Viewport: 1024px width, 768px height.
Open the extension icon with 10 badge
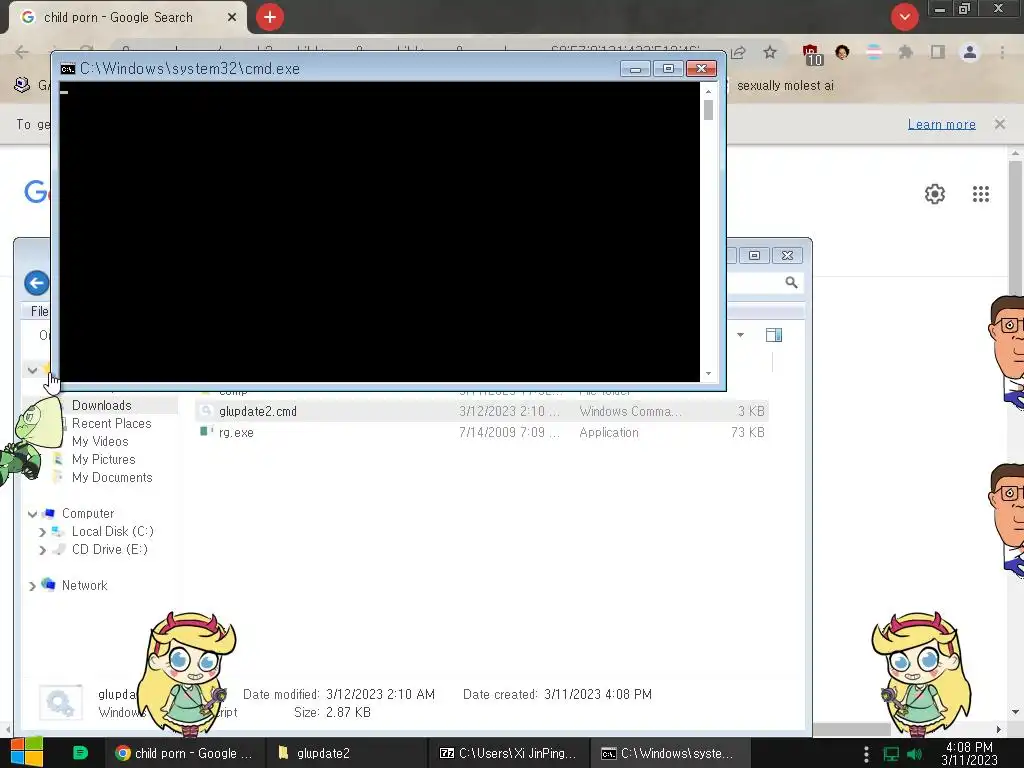812,55
